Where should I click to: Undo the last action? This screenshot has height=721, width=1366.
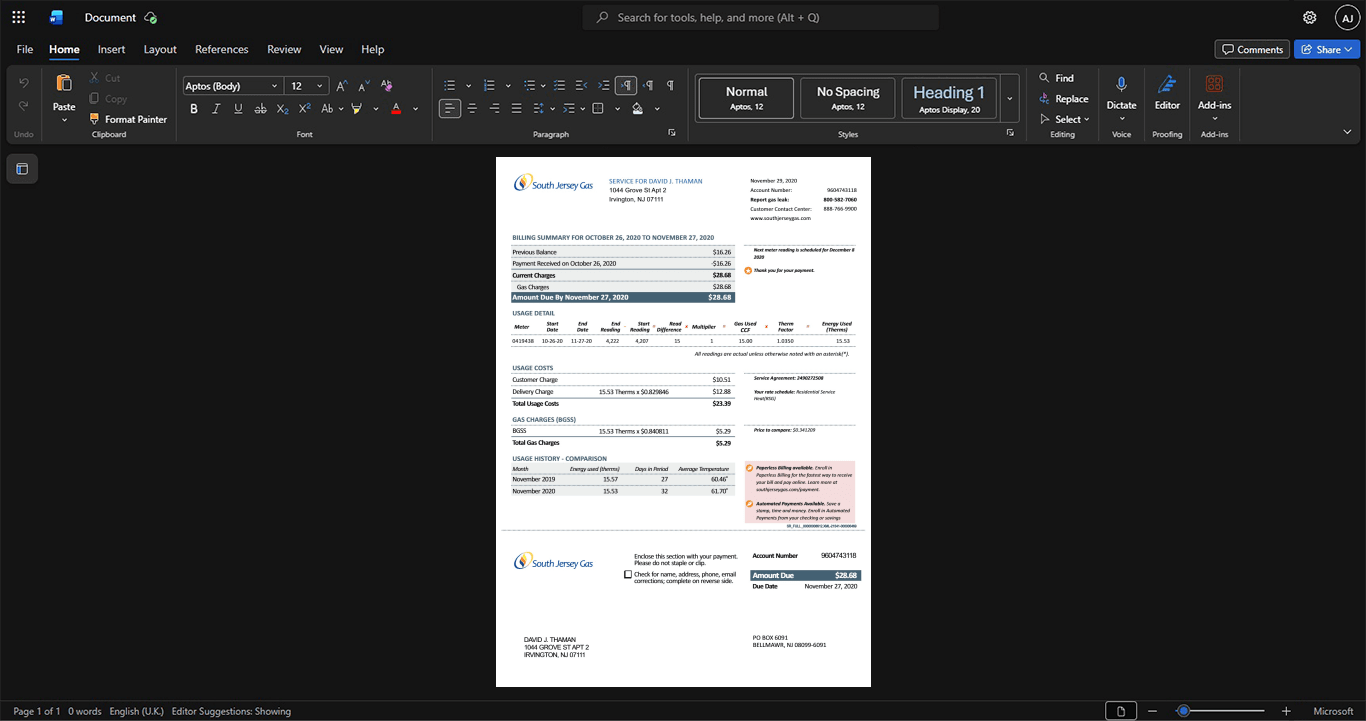pyautogui.click(x=24, y=83)
